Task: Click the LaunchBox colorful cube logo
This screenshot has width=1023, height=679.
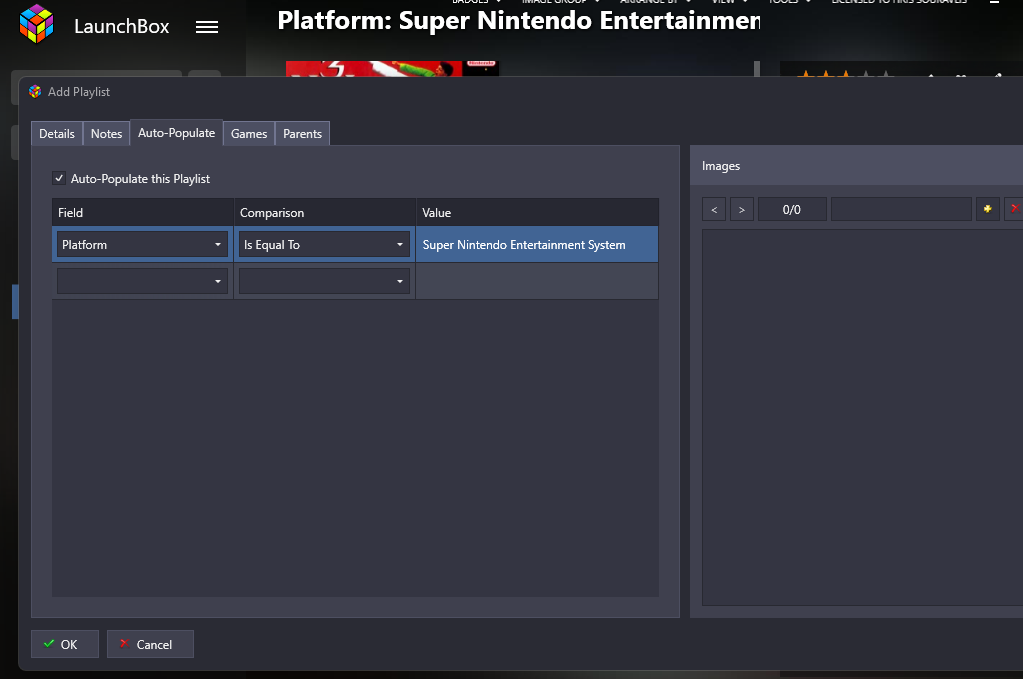Action: (x=37, y=23)
